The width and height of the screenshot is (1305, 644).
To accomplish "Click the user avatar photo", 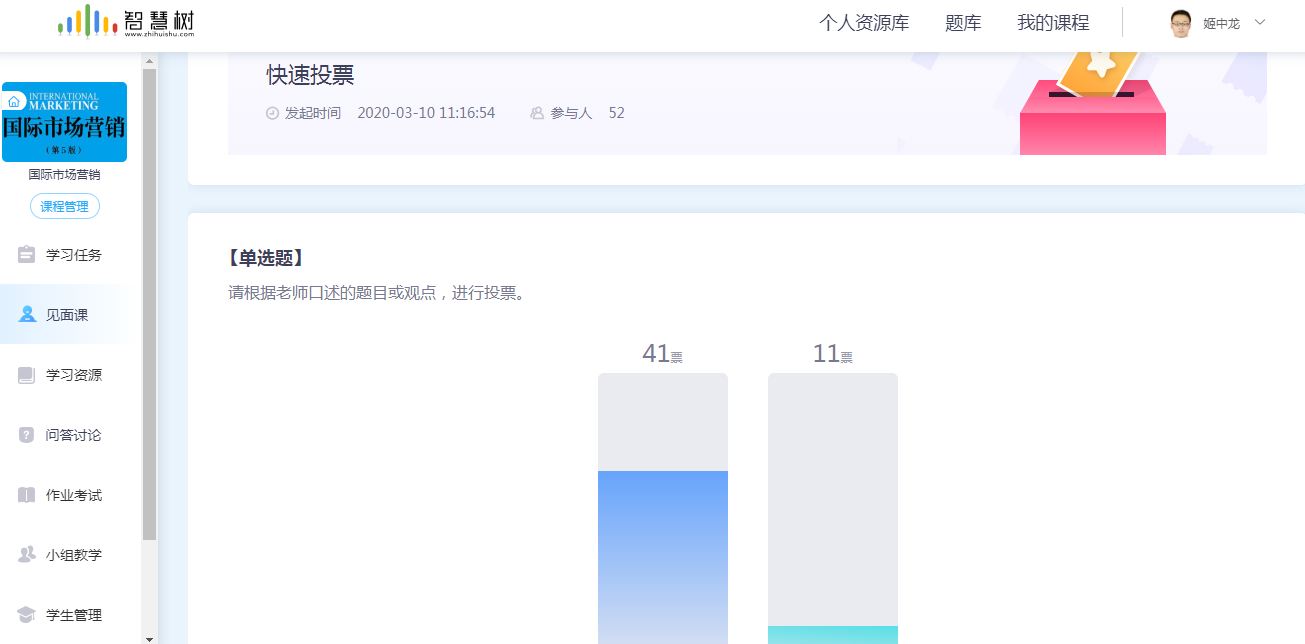I will 1181,23.
